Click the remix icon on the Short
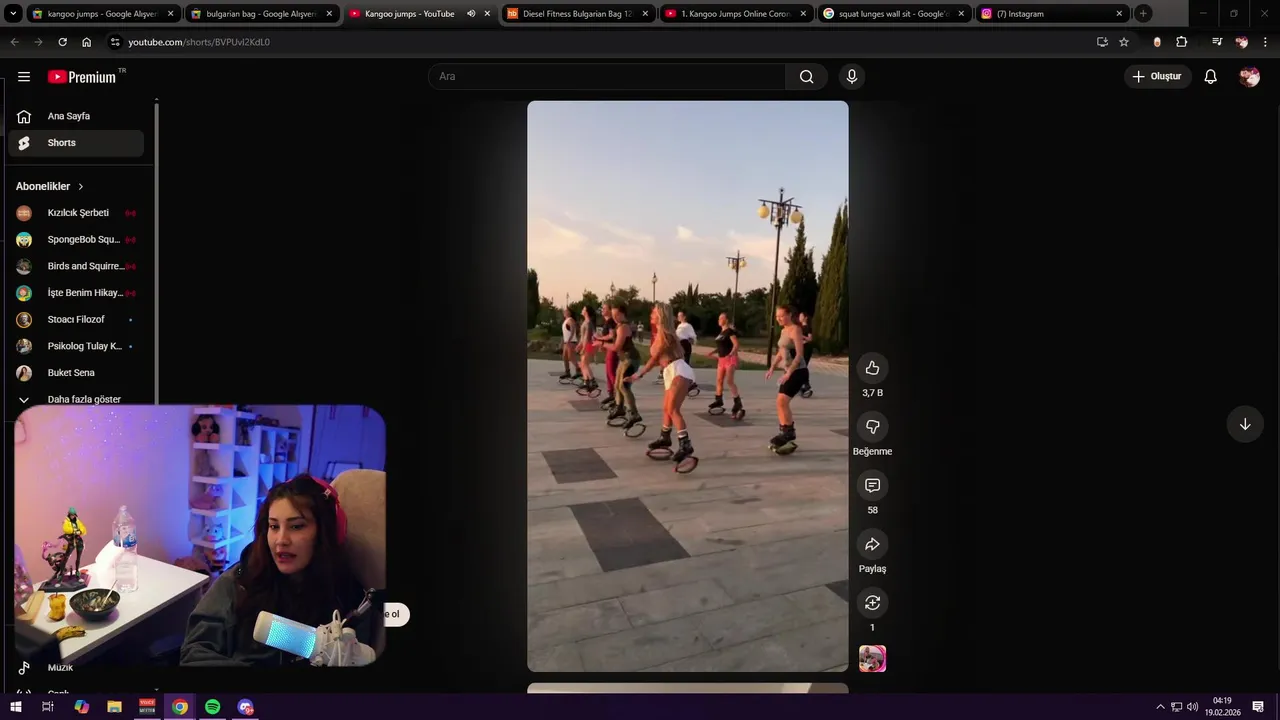Screen dimensions: 1280x720 872,603
